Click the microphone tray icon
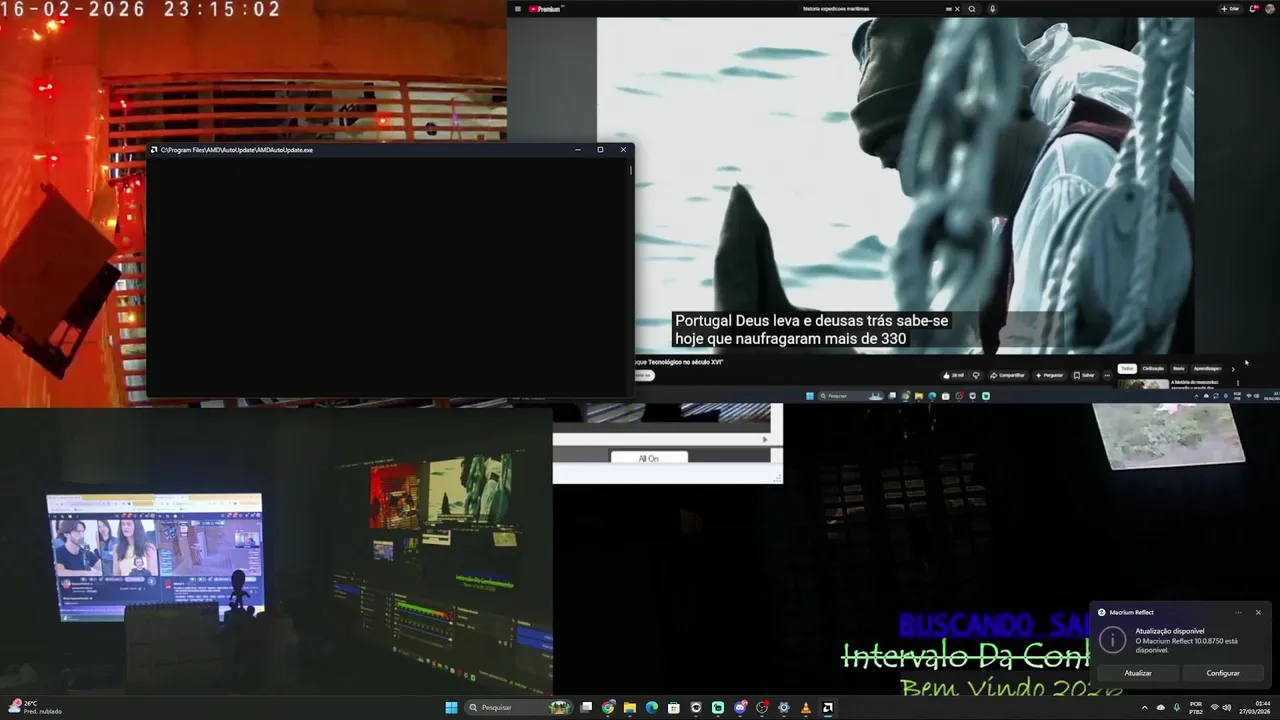This screenshot has height=720, width=1280. (1177, 708)
